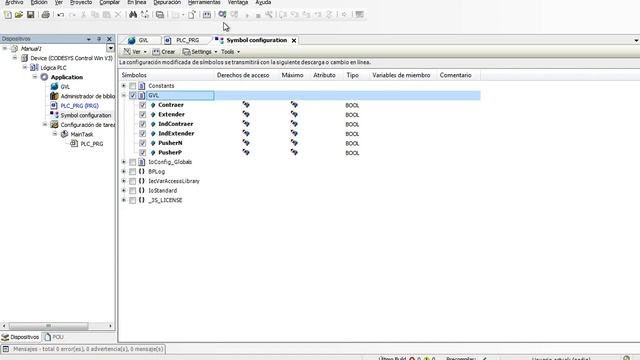Toggle the Constants checkbox

[x=133, y=86]
